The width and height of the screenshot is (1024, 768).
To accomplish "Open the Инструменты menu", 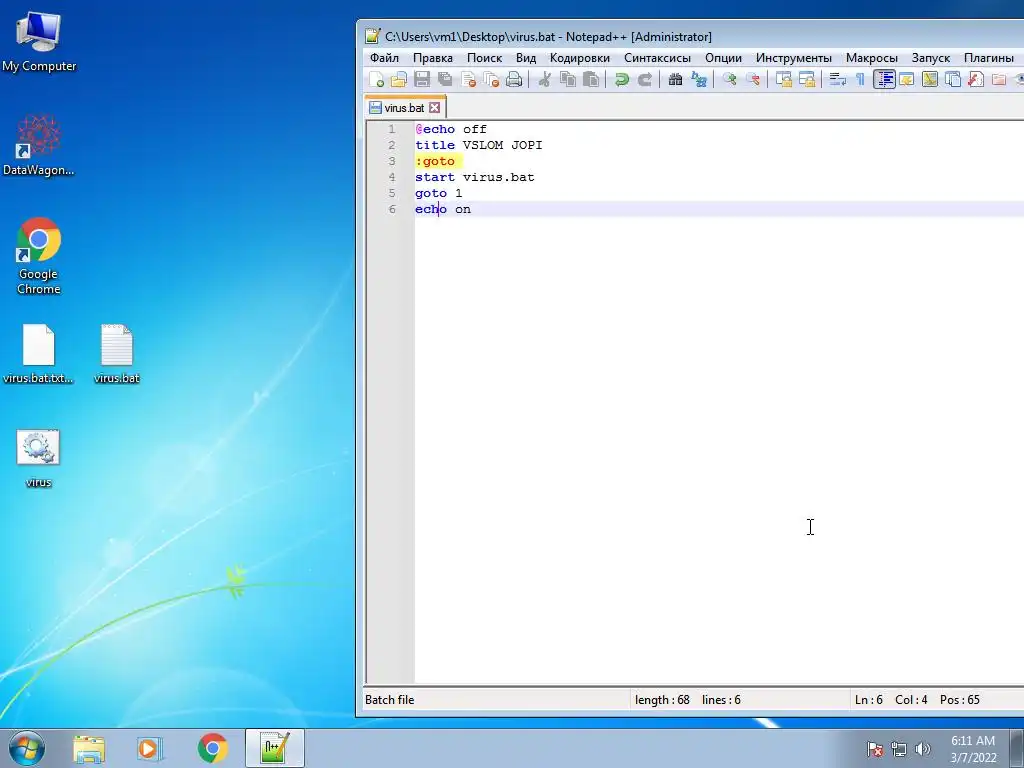I will pyautogui.click(x=793, y=57).
